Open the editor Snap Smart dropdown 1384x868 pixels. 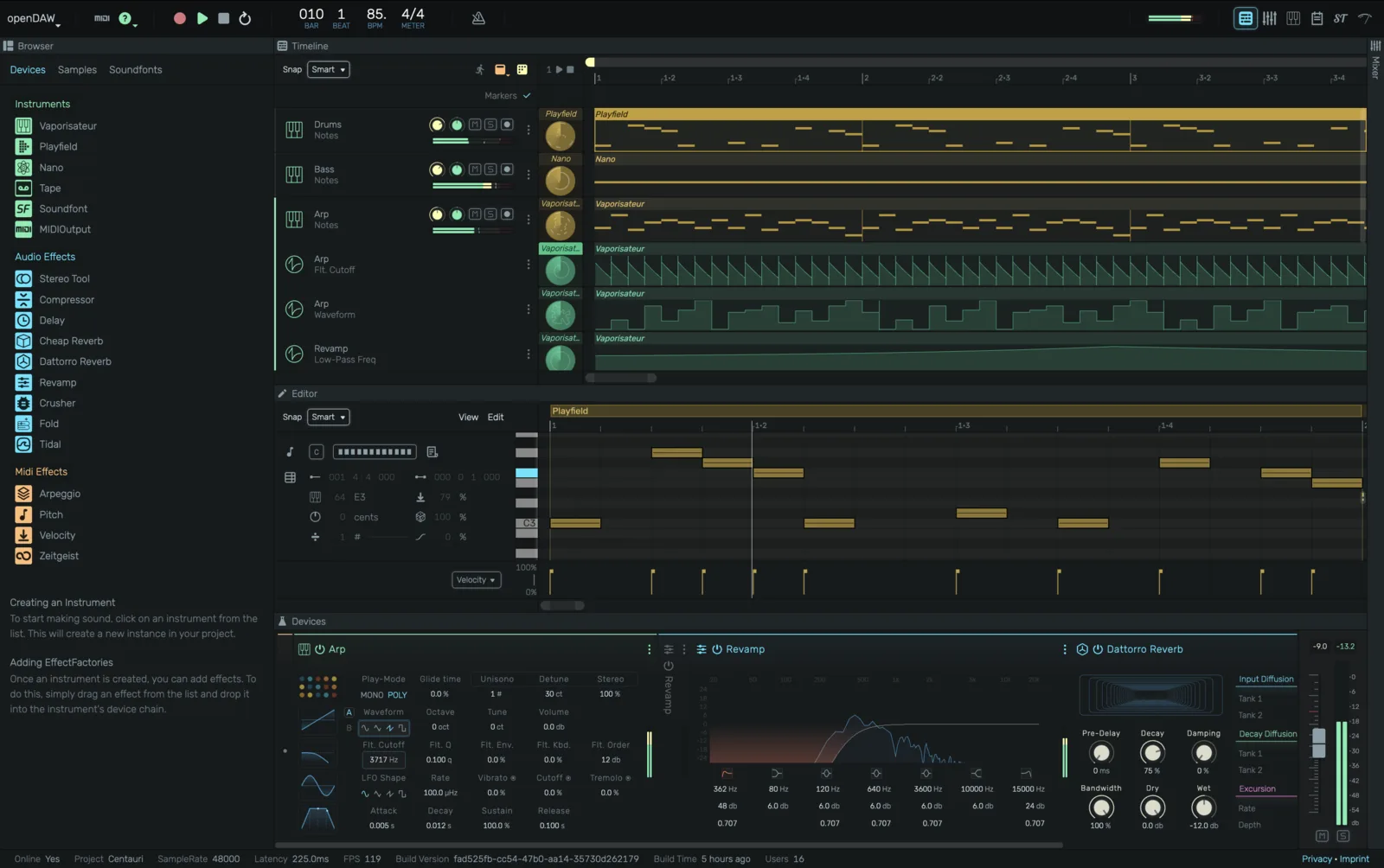(x=328, y=418)
